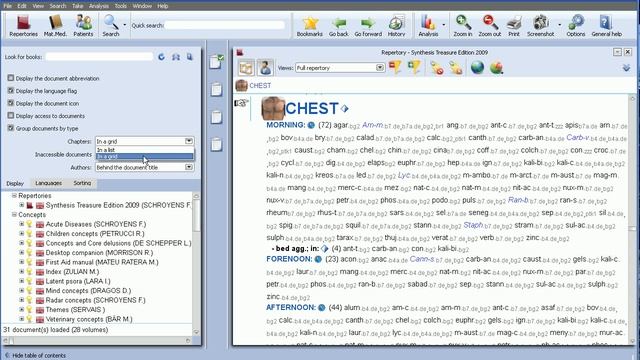
Task: Click the clipboard with checkmark icon
Action: (x=216, y=62)
